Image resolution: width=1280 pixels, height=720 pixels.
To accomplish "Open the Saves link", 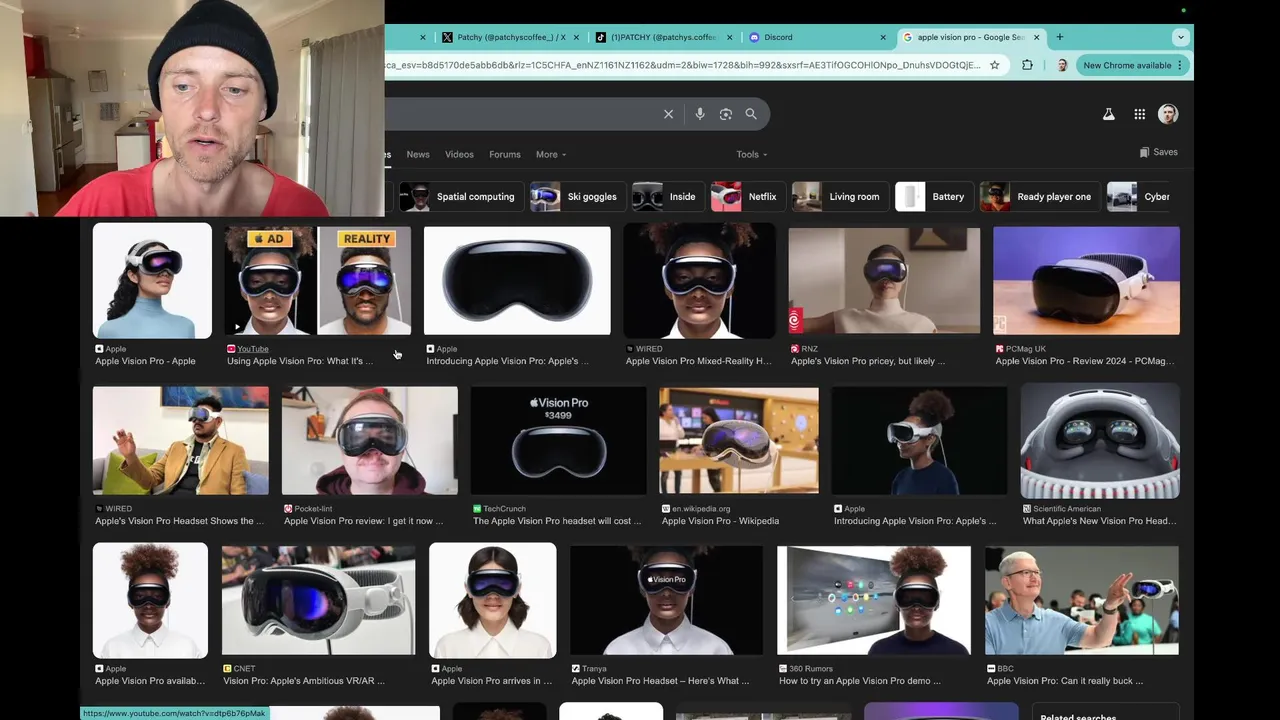I will tap(1159, 152).
